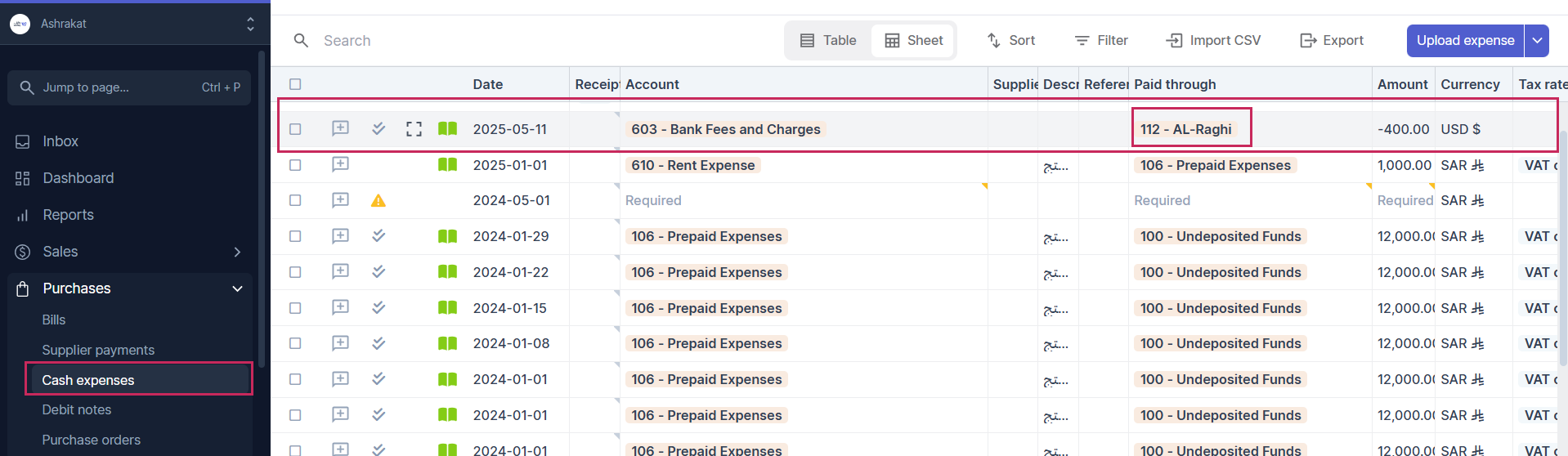Viewport: 1568px width, 456px height.
Task: Click double-check icon on 2024-01-29 row
Action: [x=378, y=236]
